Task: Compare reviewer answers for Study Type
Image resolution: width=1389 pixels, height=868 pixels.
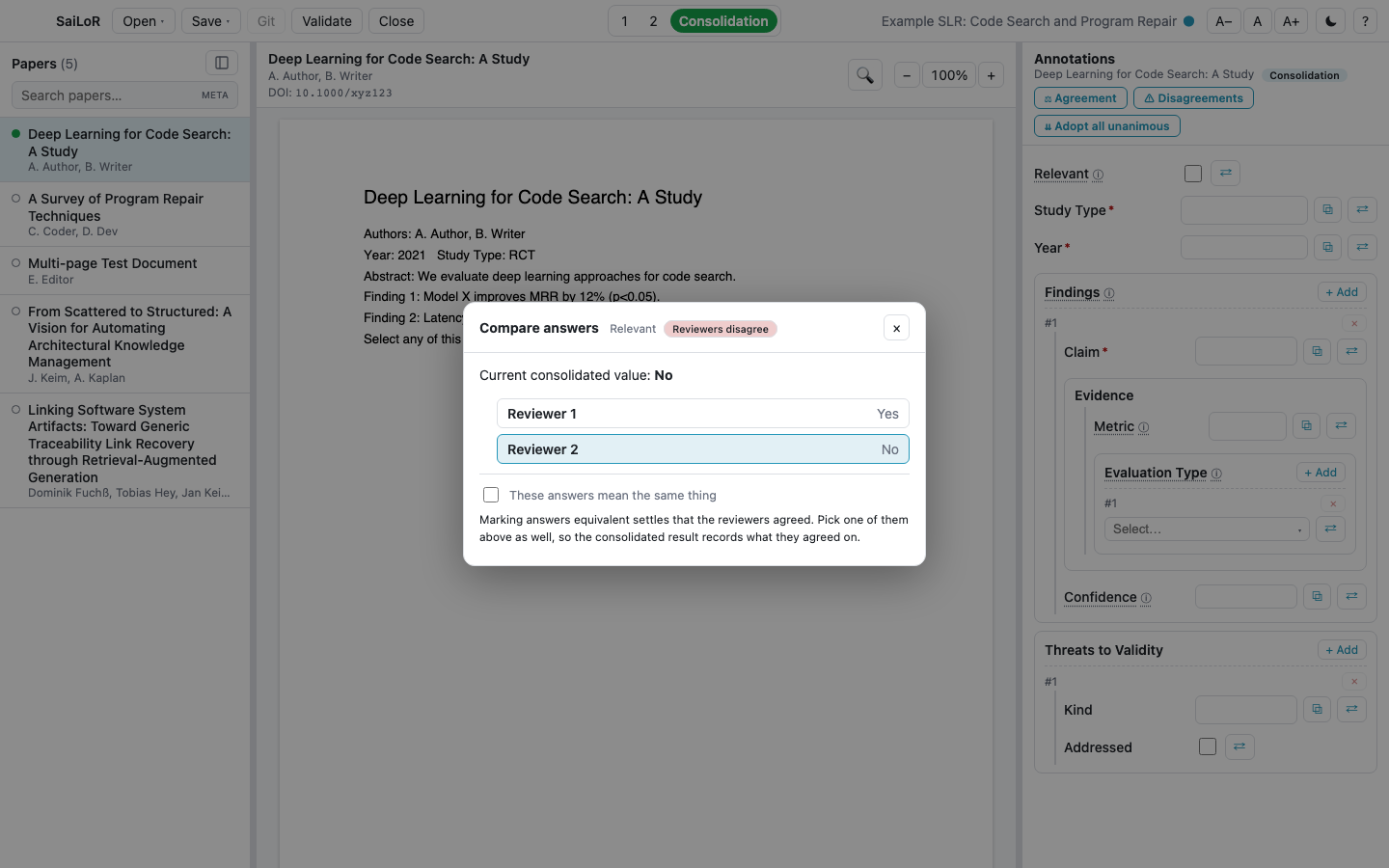Action: (x=1362, y=209)
